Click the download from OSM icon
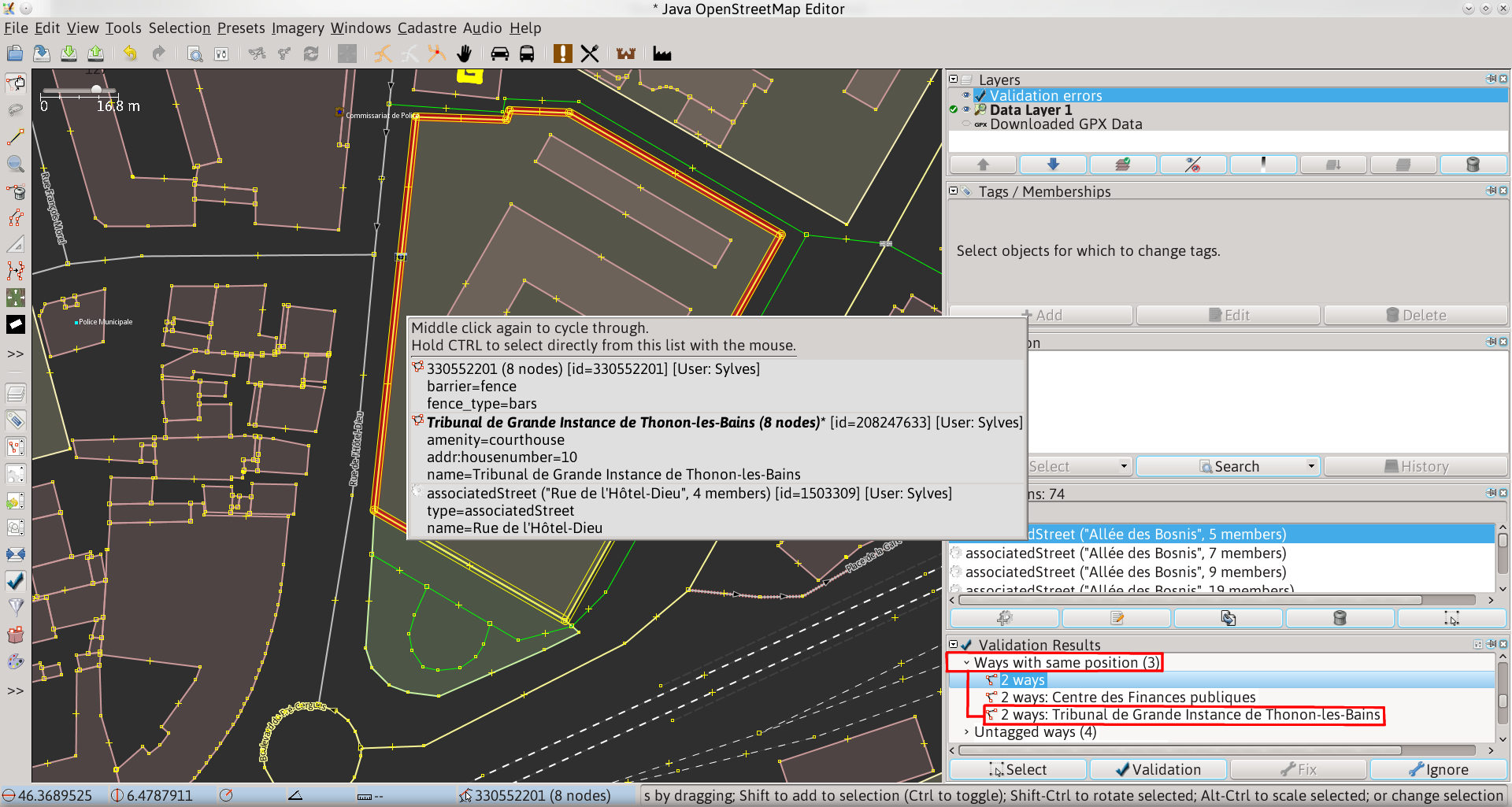This screenshot has width=1512, height=807. [69, 54]
